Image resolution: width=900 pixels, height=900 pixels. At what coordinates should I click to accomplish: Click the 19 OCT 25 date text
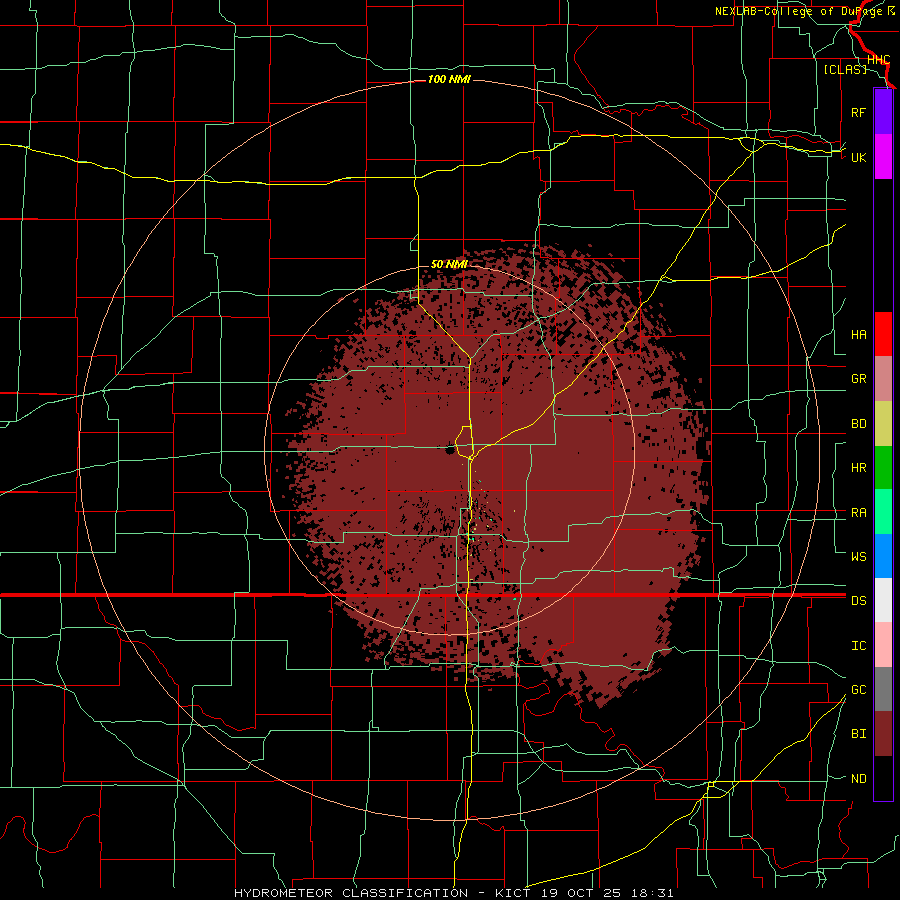click(x=580, y=893)
